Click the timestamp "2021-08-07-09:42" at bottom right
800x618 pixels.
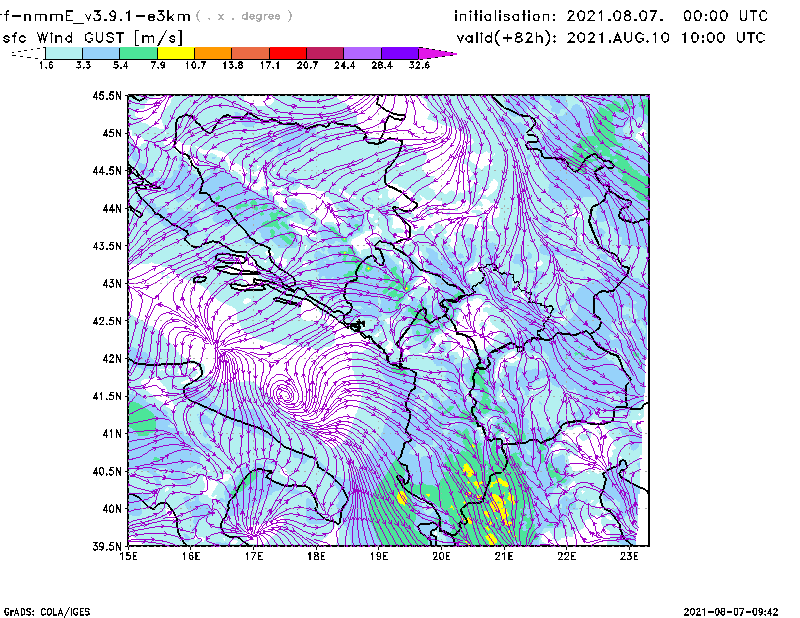732,610
